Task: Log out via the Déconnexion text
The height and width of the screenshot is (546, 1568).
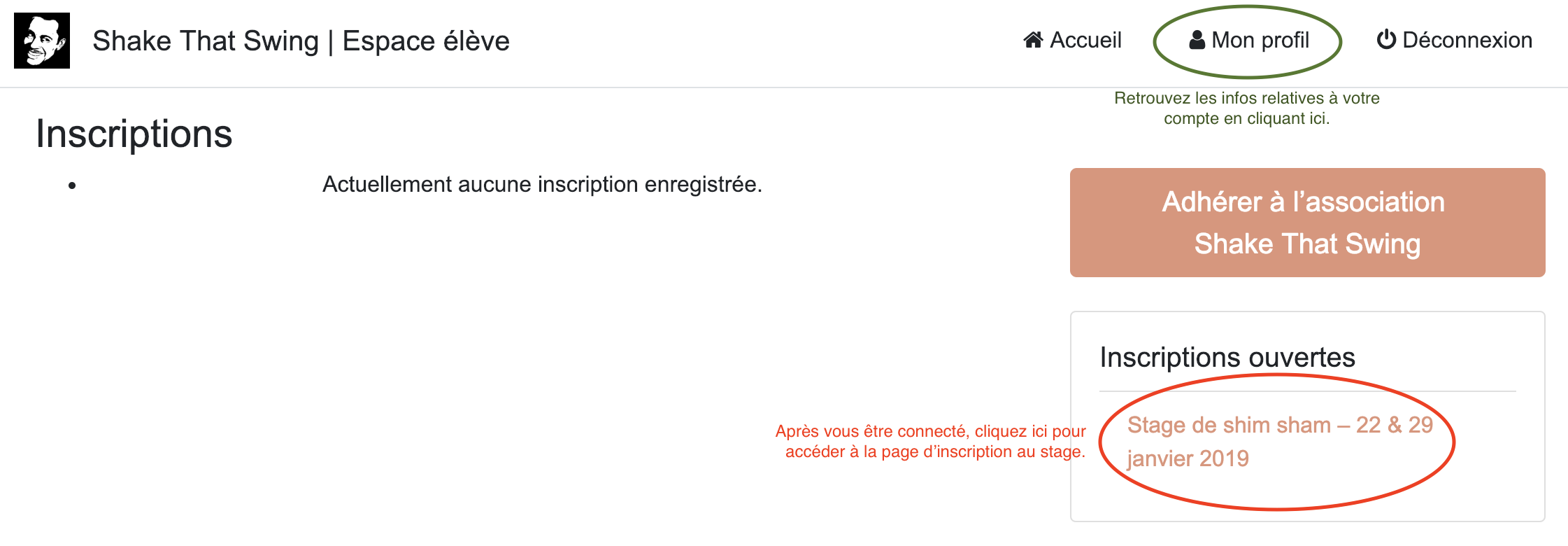Action: (1467, 41)
